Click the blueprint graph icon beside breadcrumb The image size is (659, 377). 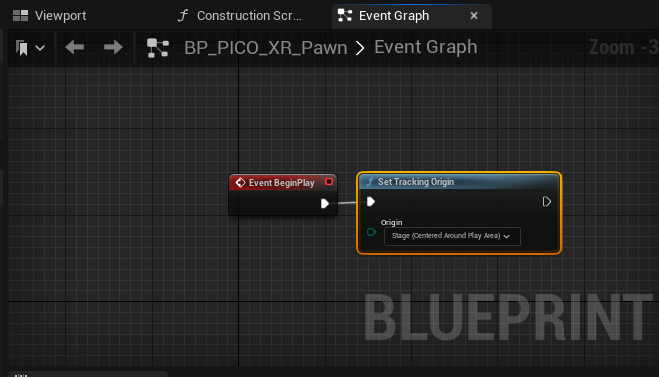pos(158,47)
